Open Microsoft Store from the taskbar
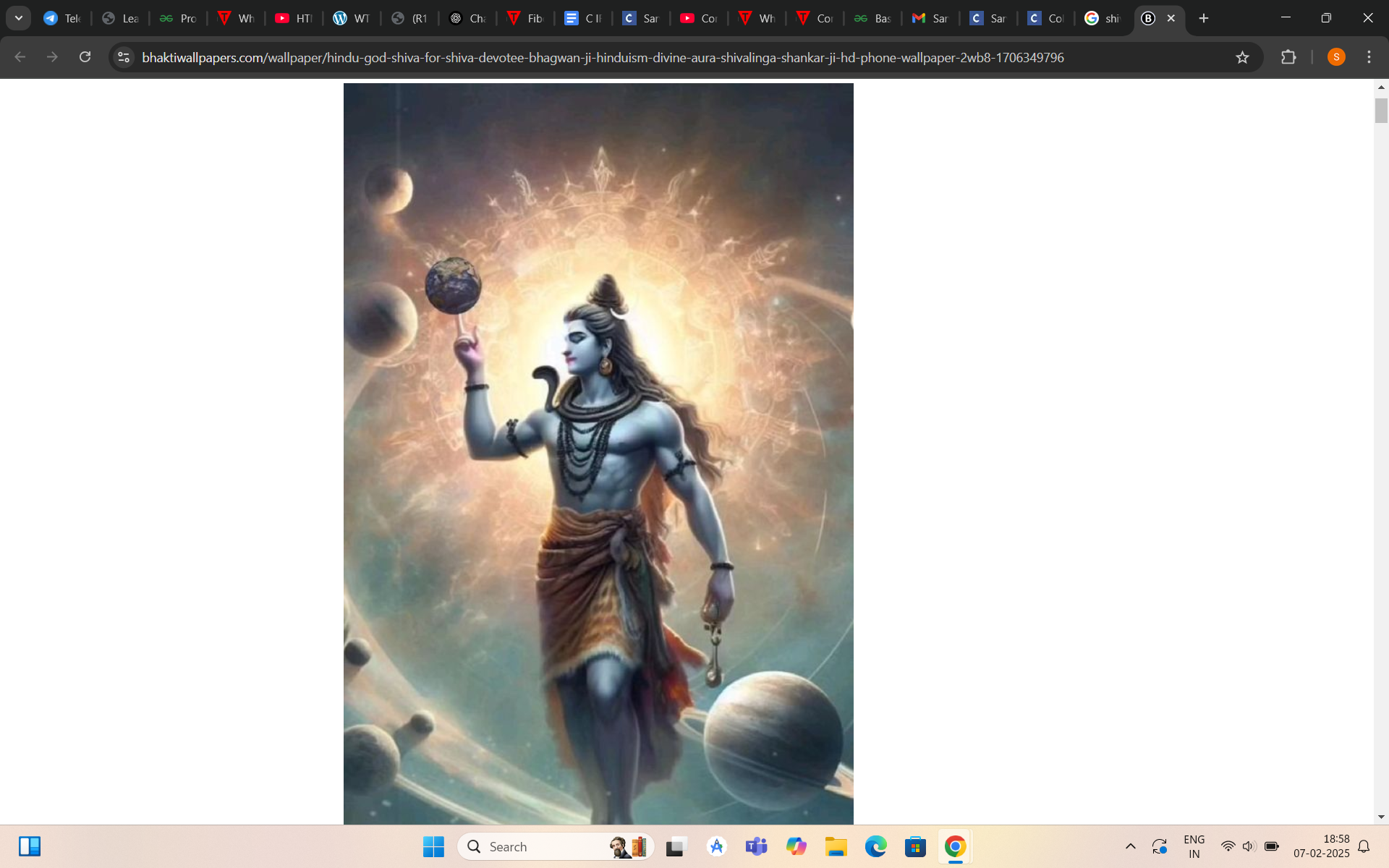Image resolution: width=1389 pixels, height=868 pixels. [916, 846]
